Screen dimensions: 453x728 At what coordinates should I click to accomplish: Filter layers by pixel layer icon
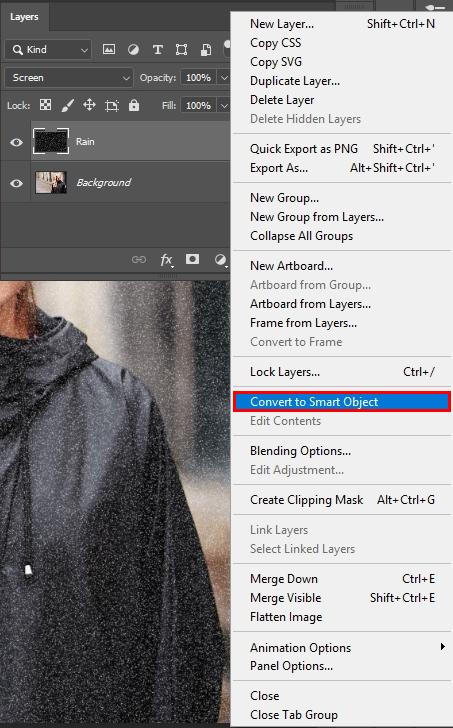(x=109, y=49)
